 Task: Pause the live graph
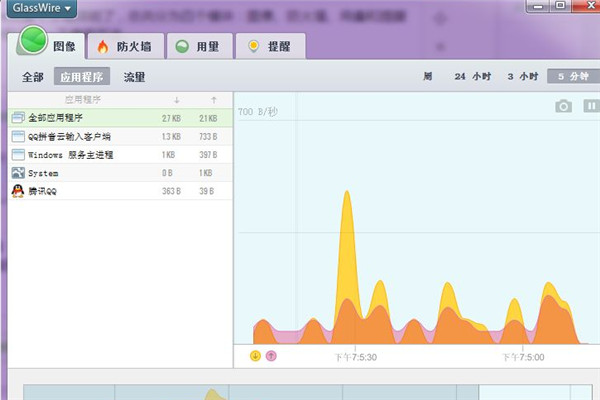[x=591, y=106]
